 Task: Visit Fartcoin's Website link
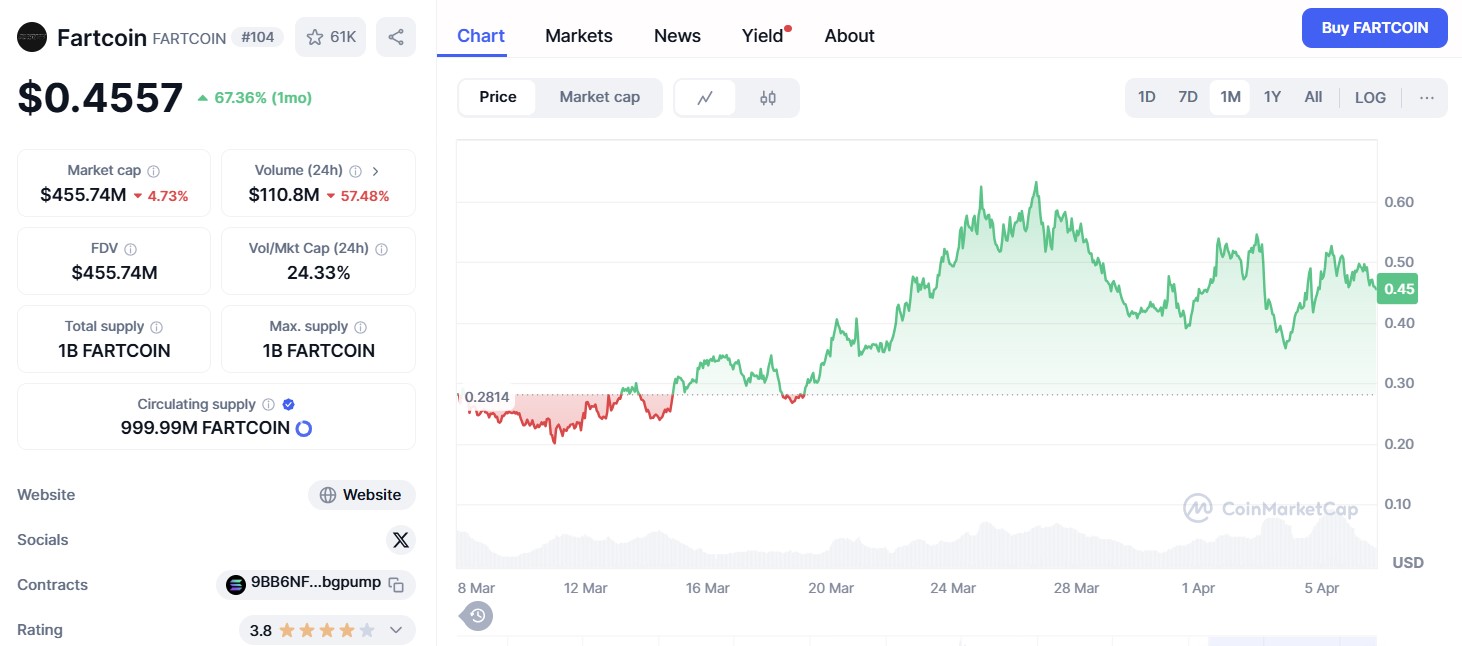[x=362, y=494]
